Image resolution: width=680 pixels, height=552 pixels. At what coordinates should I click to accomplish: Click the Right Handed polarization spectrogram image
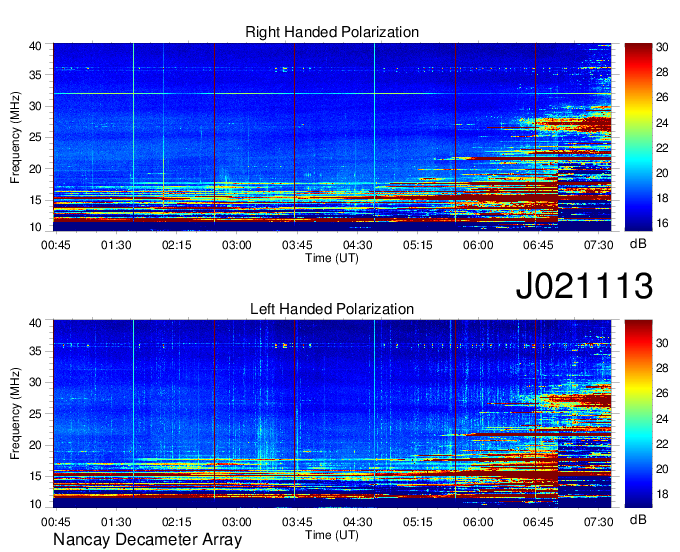tap(332, 137)
